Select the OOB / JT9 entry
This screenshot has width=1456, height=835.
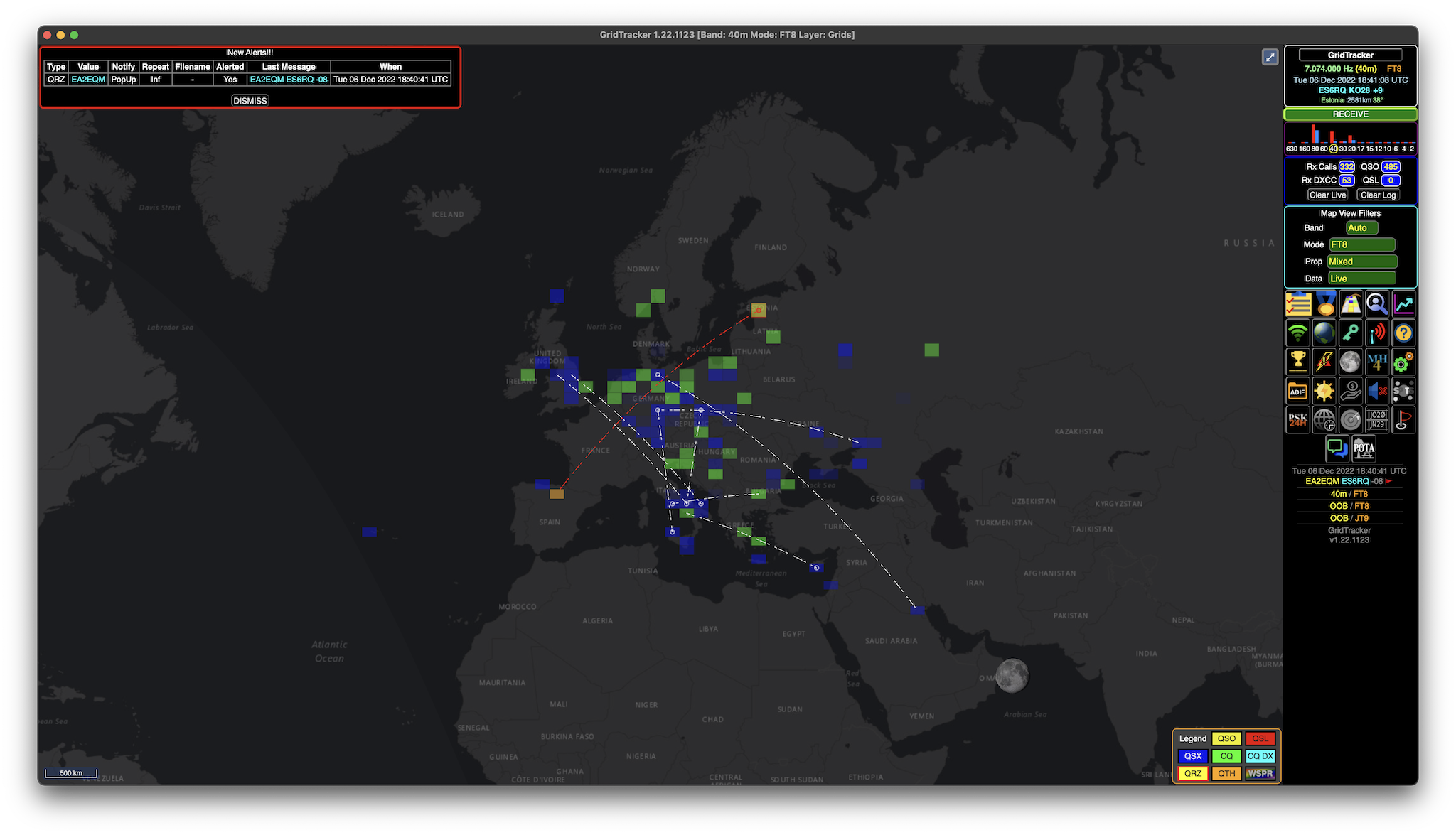pos(1348,518)
